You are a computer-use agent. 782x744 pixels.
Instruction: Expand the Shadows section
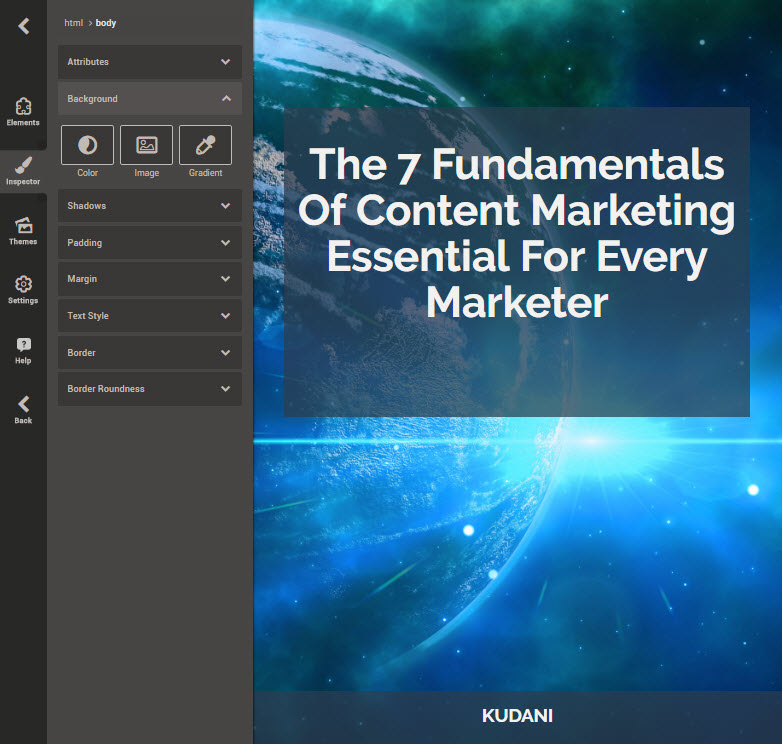point(150,205)
